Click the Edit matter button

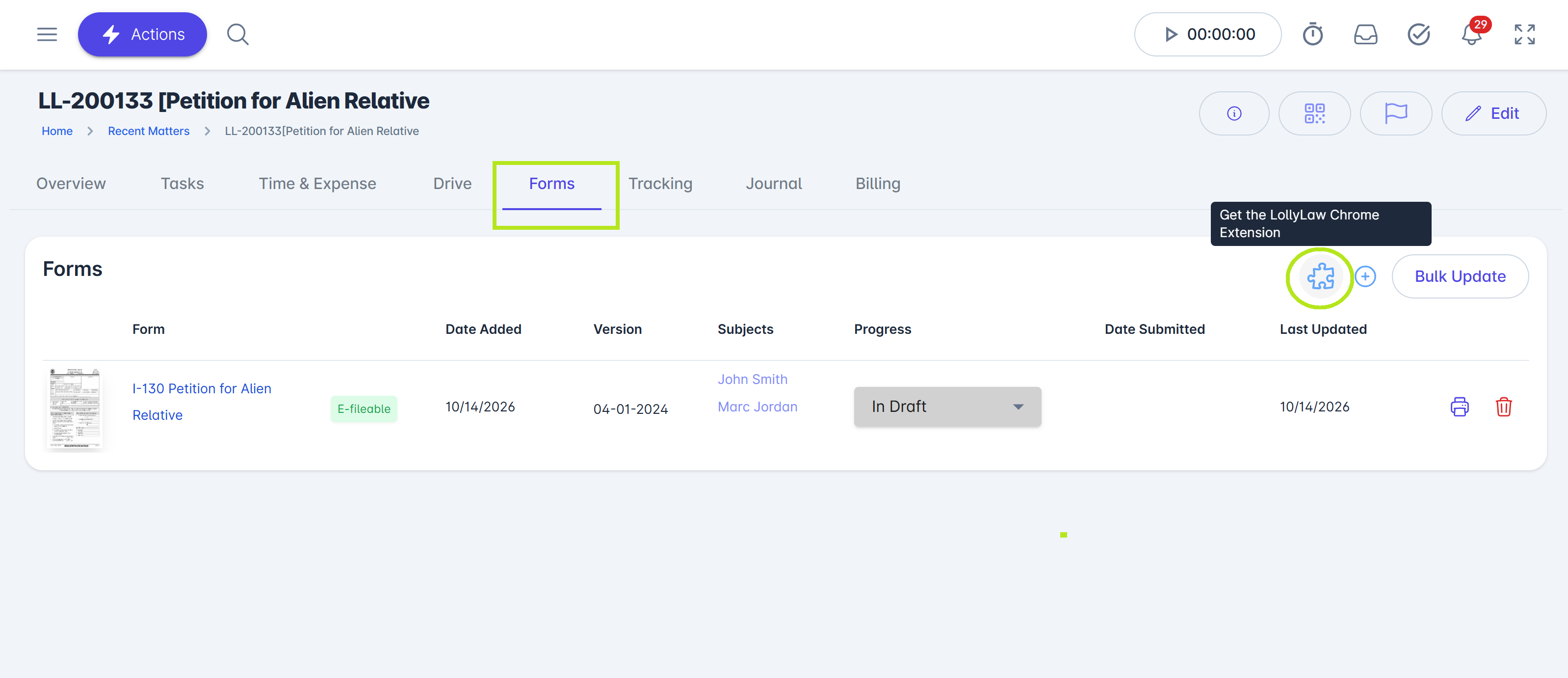coord(1494,113)
